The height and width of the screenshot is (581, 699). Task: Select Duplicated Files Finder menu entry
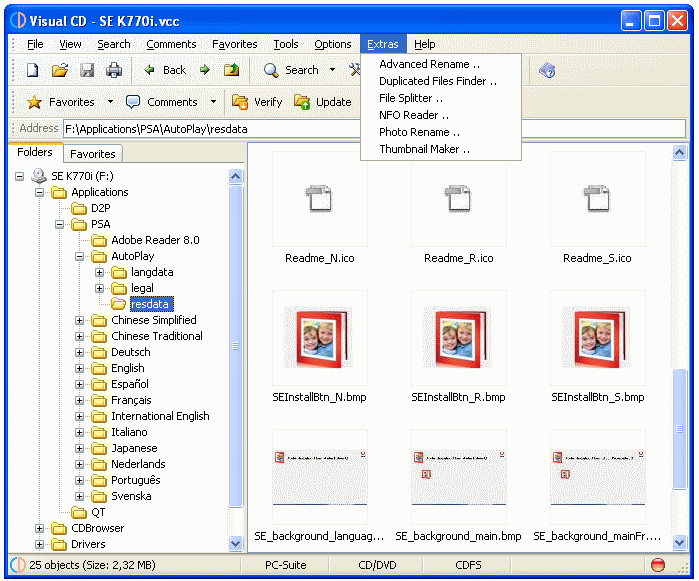tap(438, 81)
